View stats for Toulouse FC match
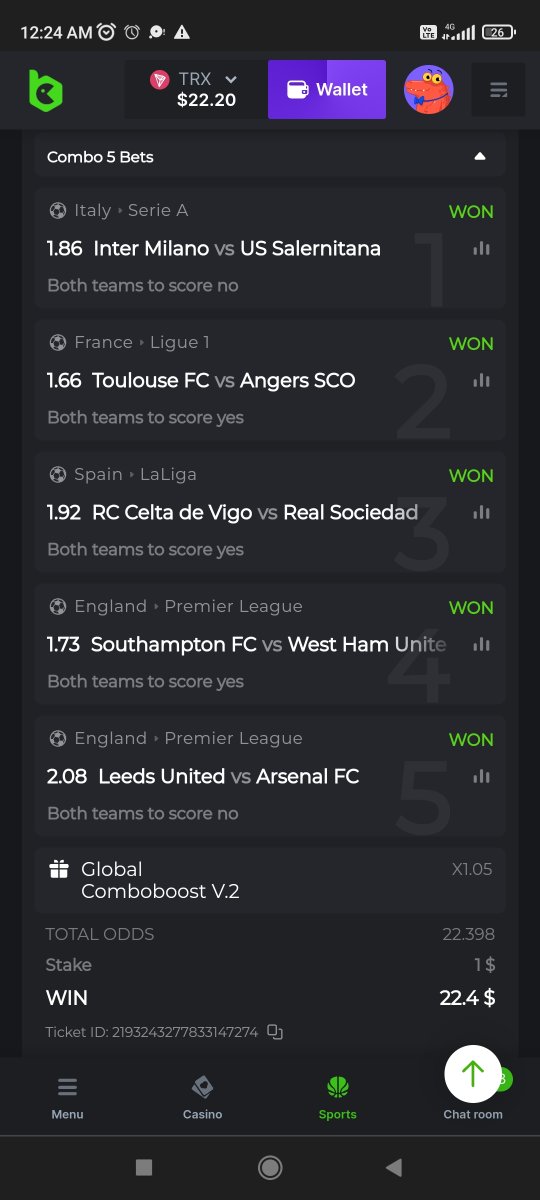This screenshot has width=540, height=1200. (x=481, y=380)
